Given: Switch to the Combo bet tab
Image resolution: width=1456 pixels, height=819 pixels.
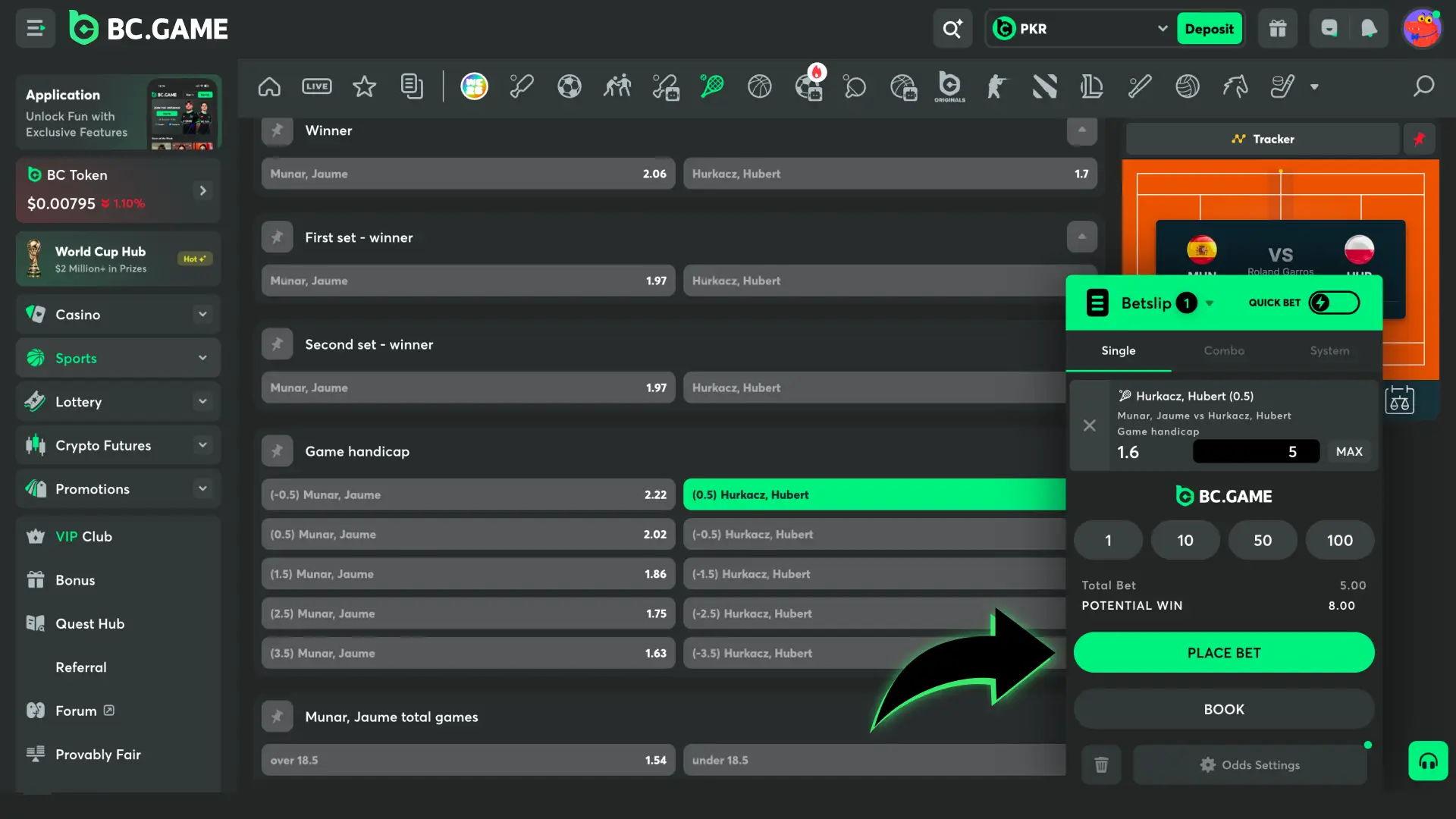Looking at the screenshot, I should (1224, 350).
